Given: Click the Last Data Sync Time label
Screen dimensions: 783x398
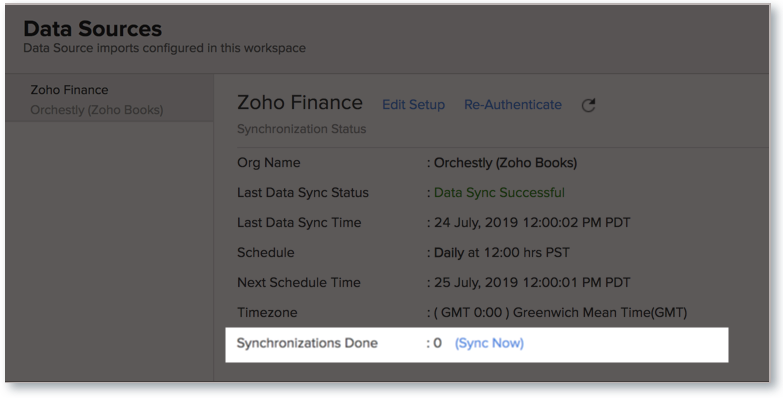Looking at the screenshot, I should [299, 223].
